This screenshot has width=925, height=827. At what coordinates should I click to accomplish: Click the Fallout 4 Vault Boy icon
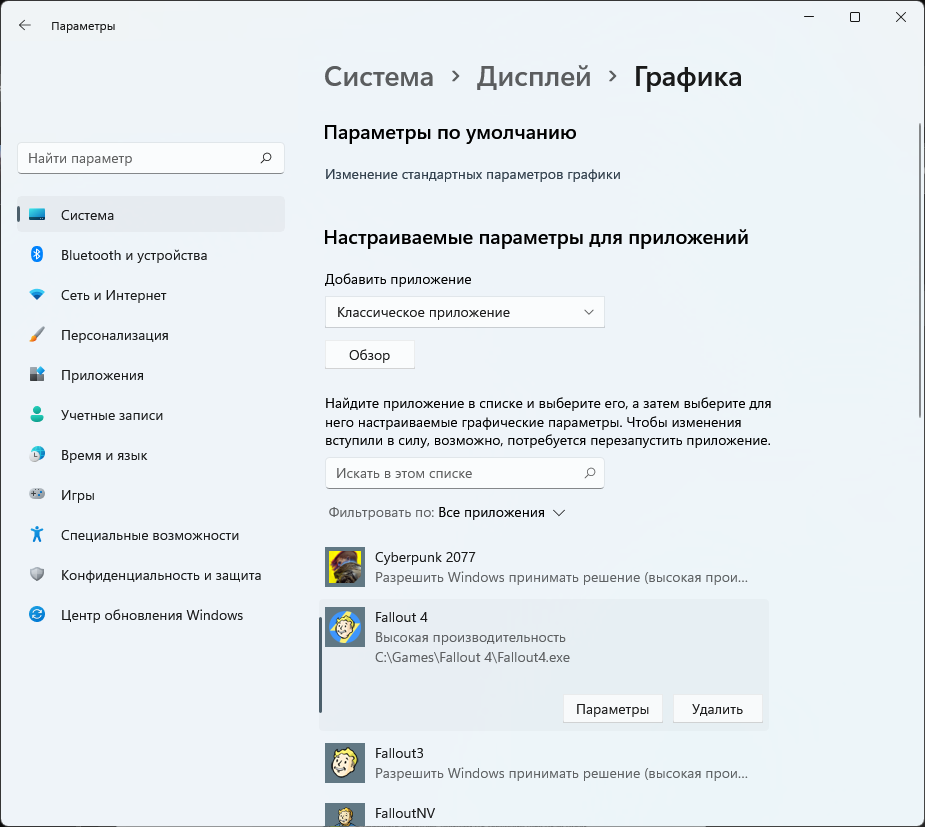(x=345, y=627)
